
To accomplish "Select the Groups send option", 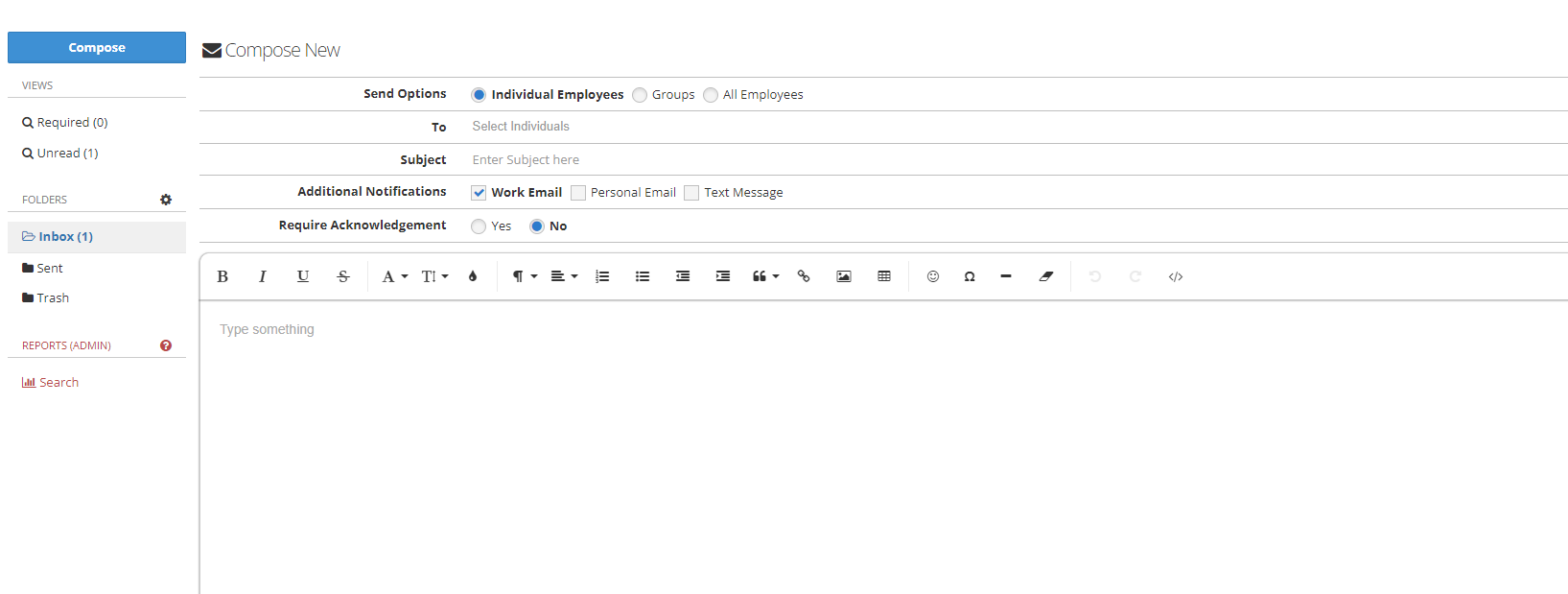I will coord(640,95).
